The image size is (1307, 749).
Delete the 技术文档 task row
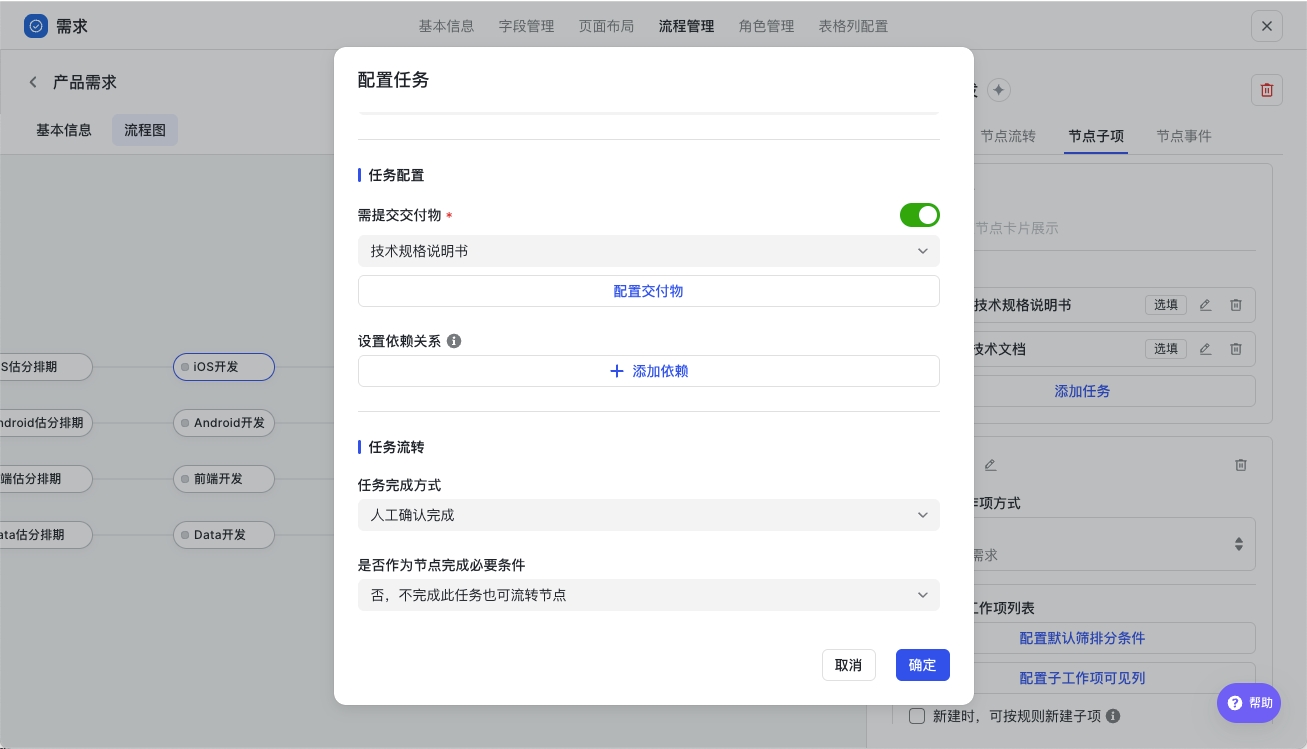(x=1236, y=349)
